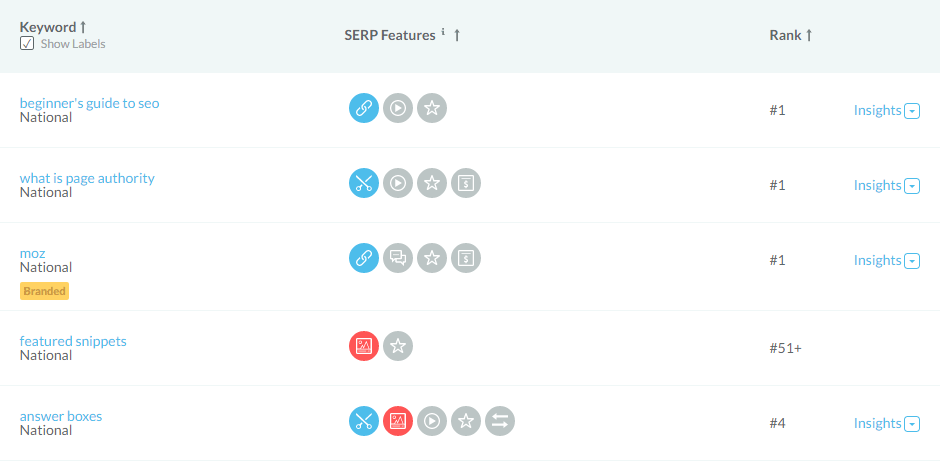Click swap arrows icon in answer boxes row
This screenshot has height=461, width=940.
point(500,421)
